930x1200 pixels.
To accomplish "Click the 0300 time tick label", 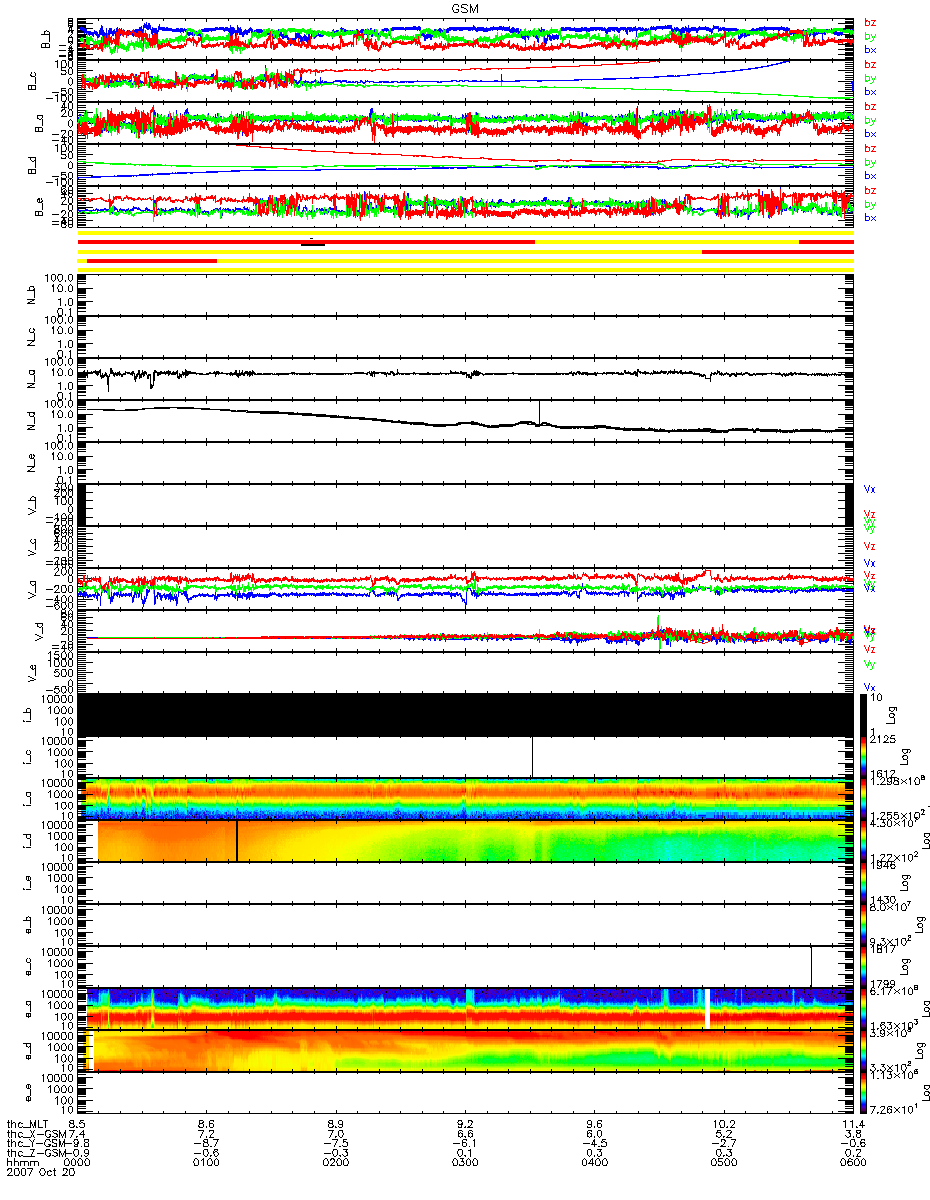I will (466, 1163).
